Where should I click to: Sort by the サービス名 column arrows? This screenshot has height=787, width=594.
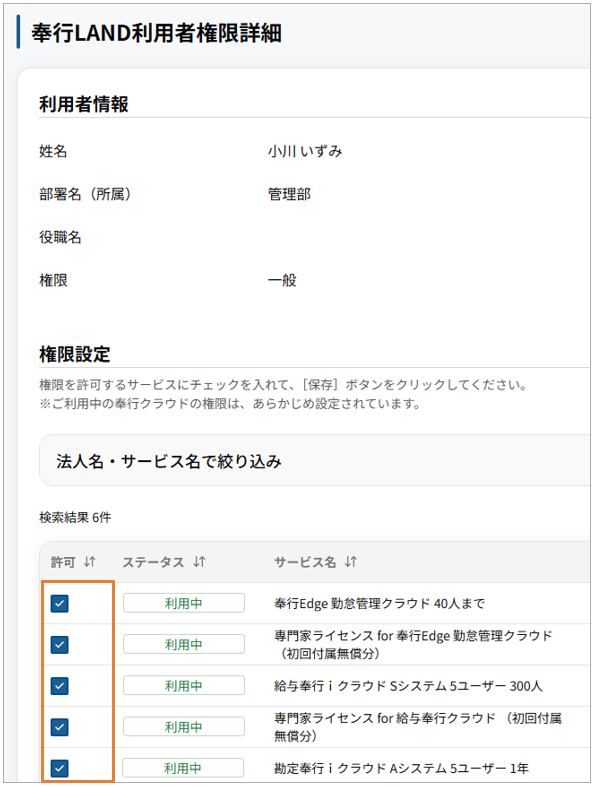[x=350, y=562]
